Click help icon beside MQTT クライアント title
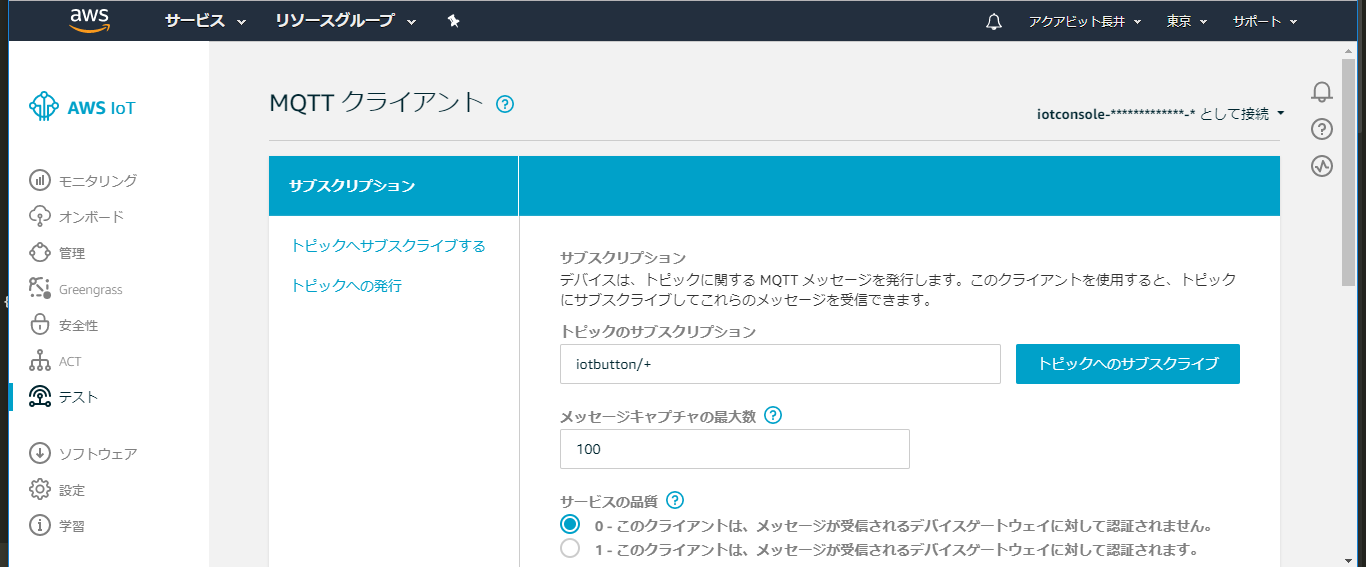 (505, 104)
